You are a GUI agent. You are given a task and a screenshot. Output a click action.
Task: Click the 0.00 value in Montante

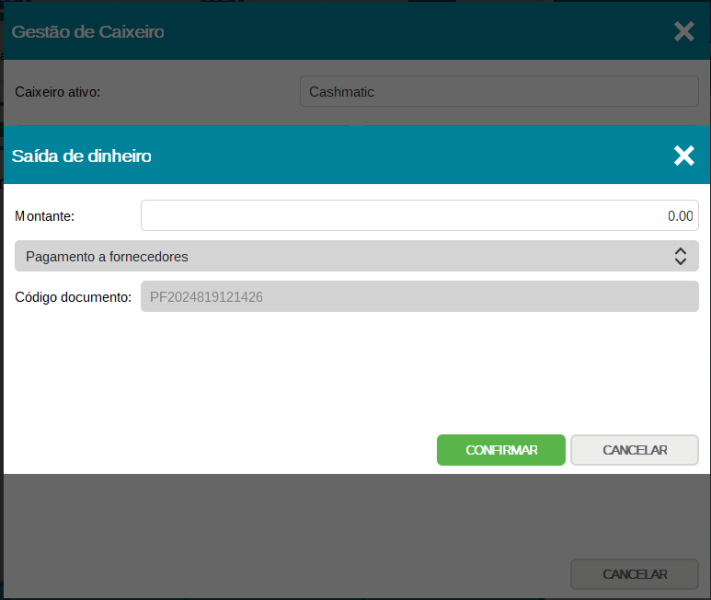[x=680, y=216]
